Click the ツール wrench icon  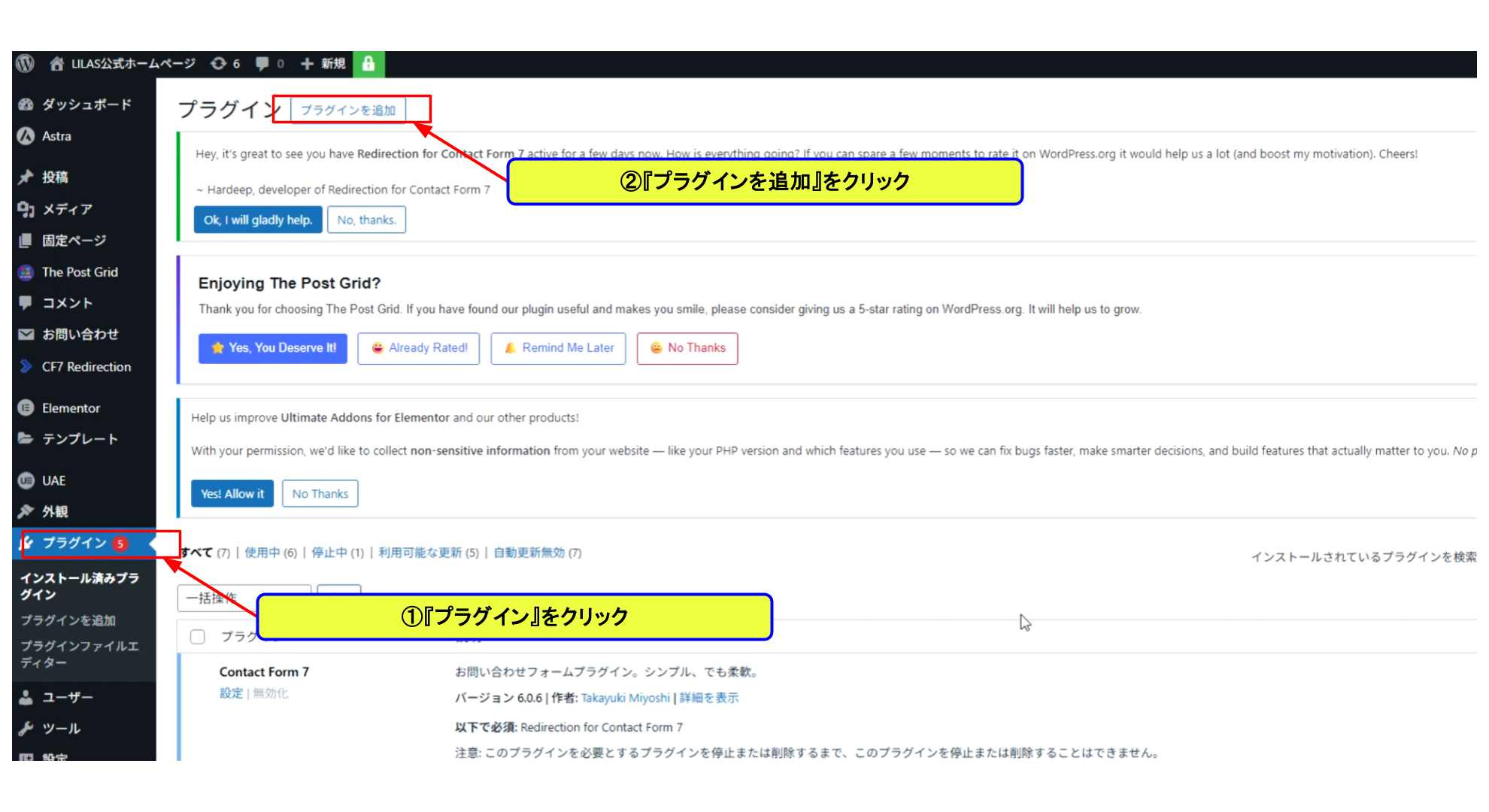(x=26, y=729)
